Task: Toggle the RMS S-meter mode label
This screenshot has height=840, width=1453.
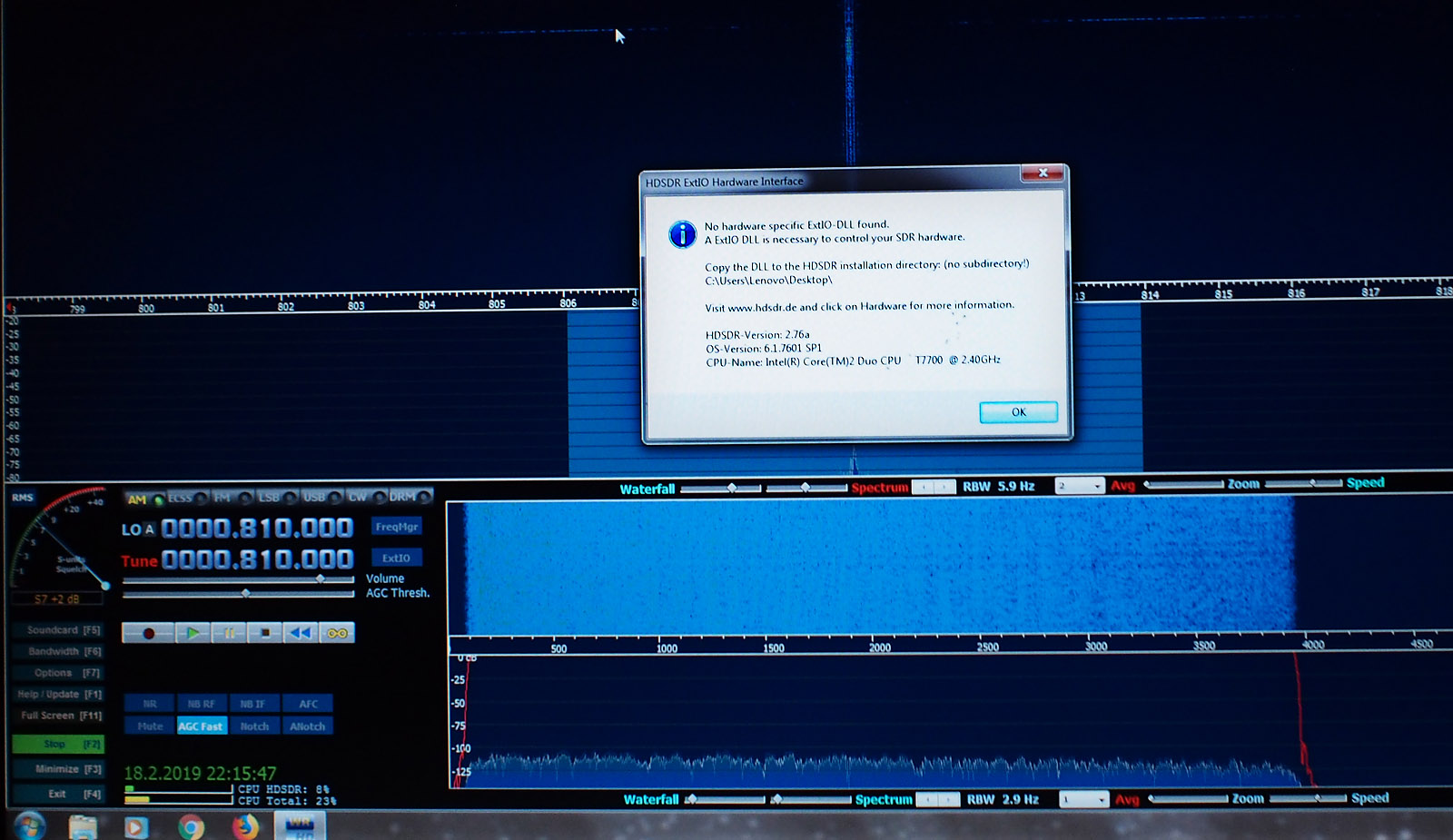Action: point(23,498)
